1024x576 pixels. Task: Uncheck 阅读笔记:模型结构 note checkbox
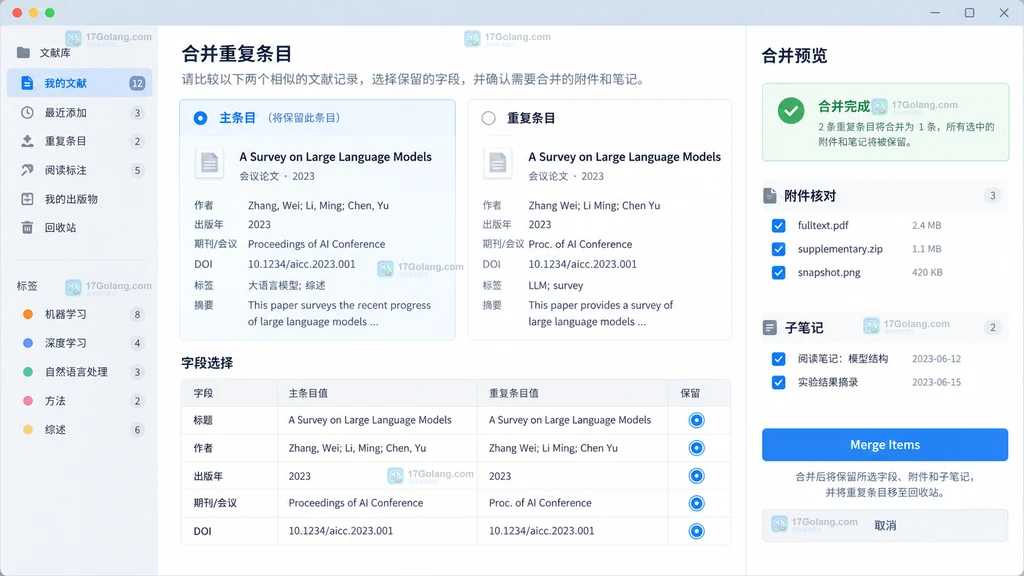pos(778,359)
